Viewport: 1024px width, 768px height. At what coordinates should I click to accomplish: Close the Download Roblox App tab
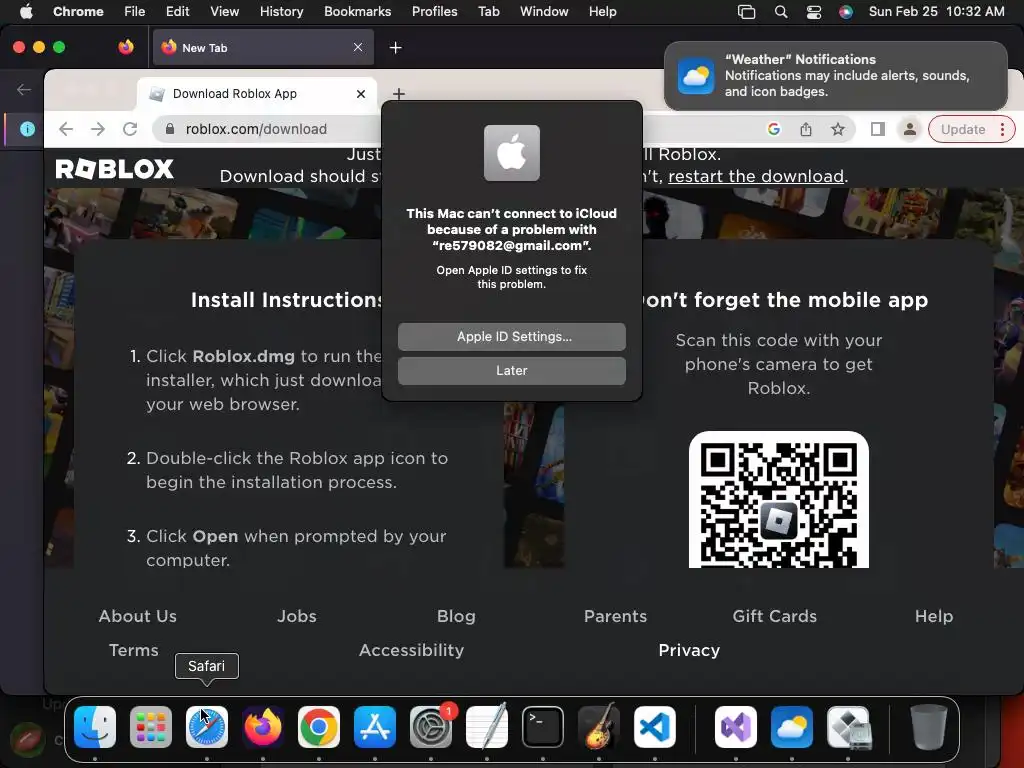pyautogui.click(x=360, y=94)
